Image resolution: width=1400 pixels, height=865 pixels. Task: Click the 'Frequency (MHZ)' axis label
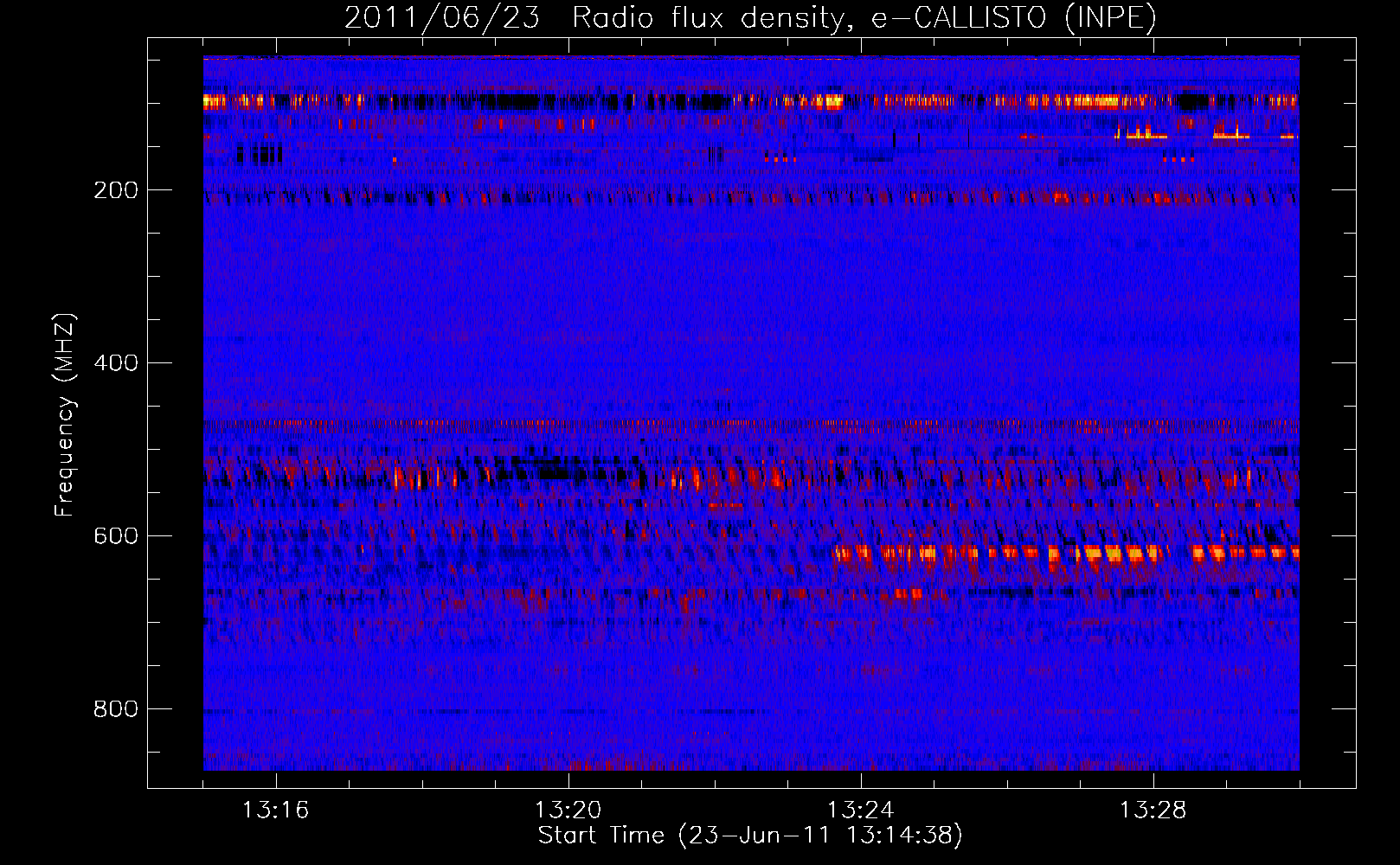tap(64, 415)
